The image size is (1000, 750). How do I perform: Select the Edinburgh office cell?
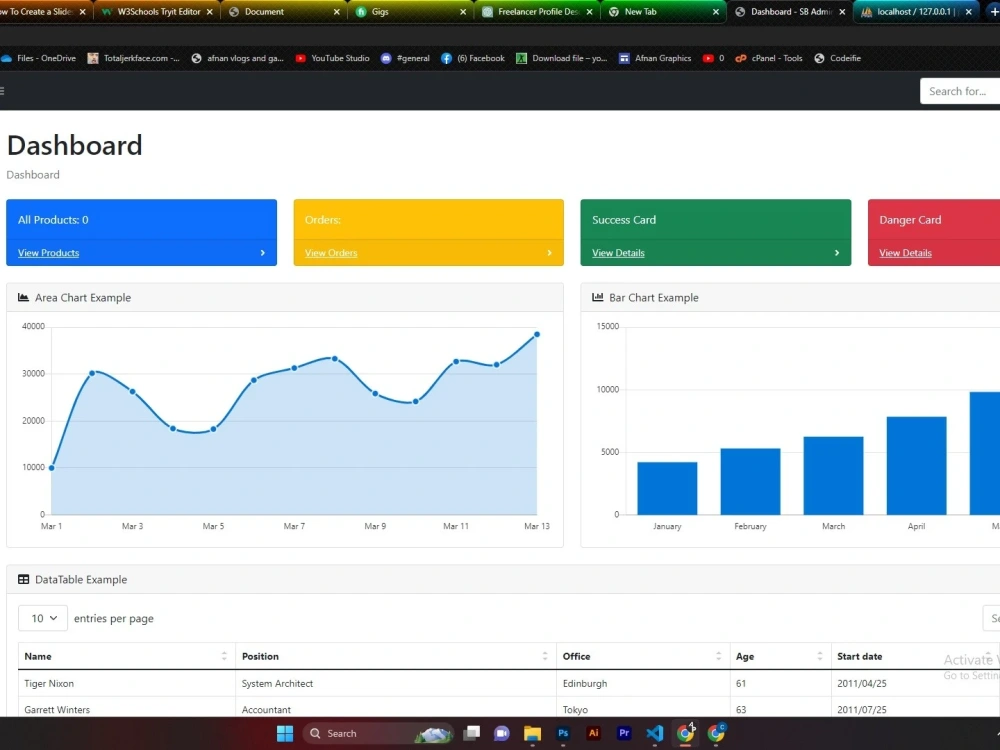[643, 683]
